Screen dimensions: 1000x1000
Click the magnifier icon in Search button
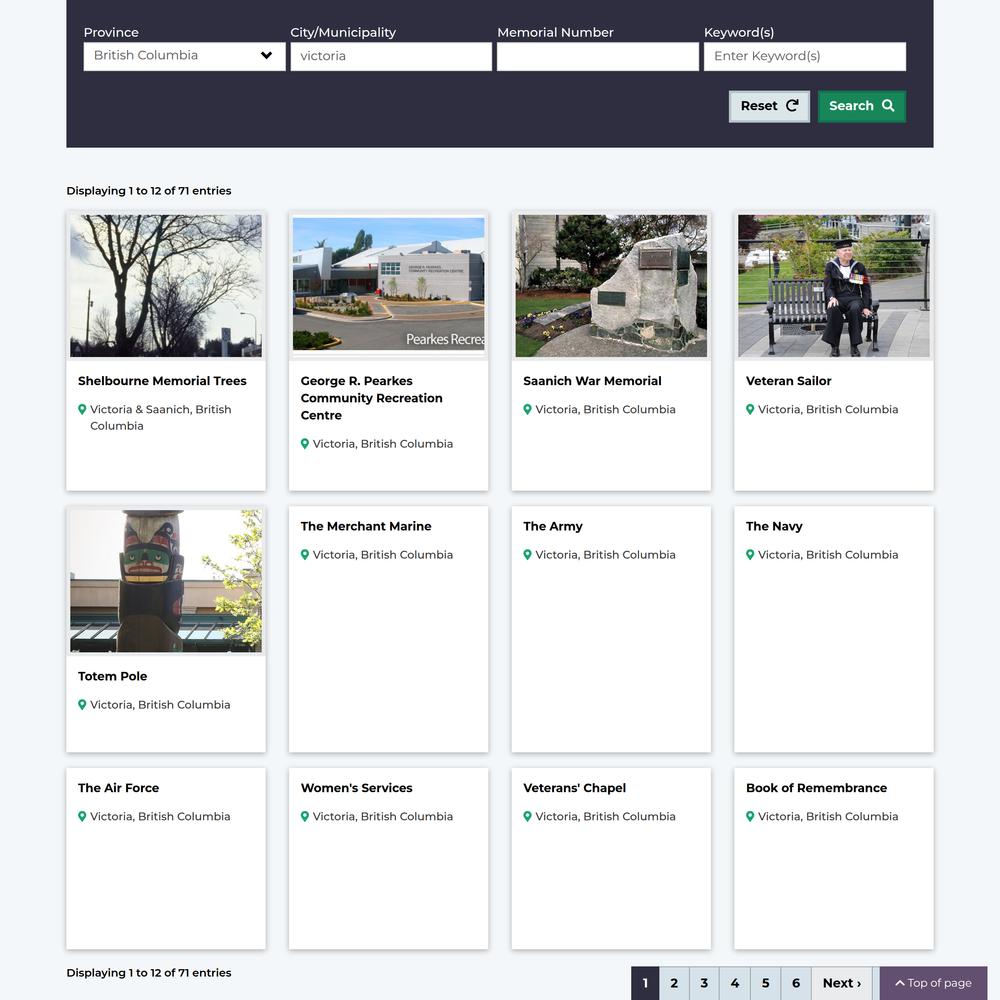coord(888,106)
